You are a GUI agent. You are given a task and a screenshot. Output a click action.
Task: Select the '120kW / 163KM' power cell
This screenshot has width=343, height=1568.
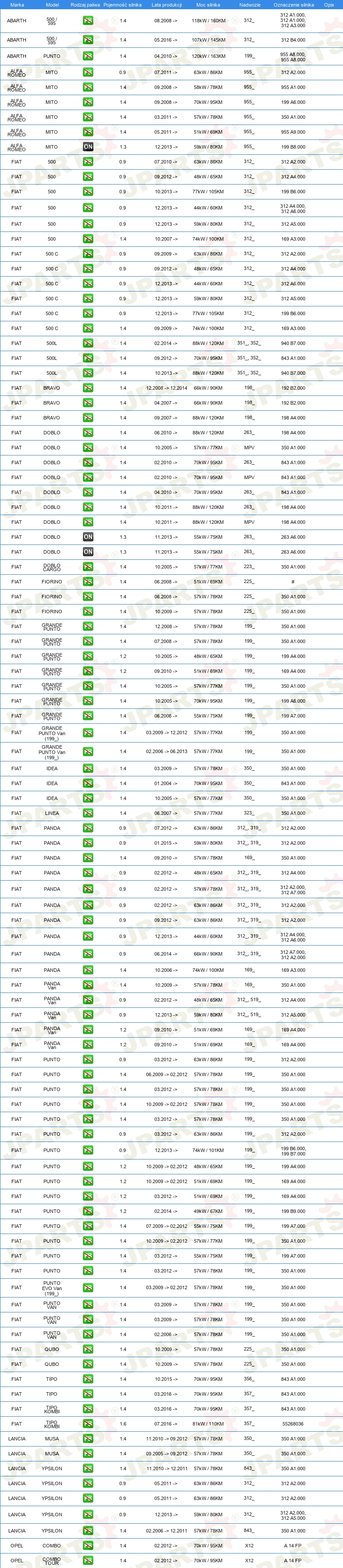208,56
